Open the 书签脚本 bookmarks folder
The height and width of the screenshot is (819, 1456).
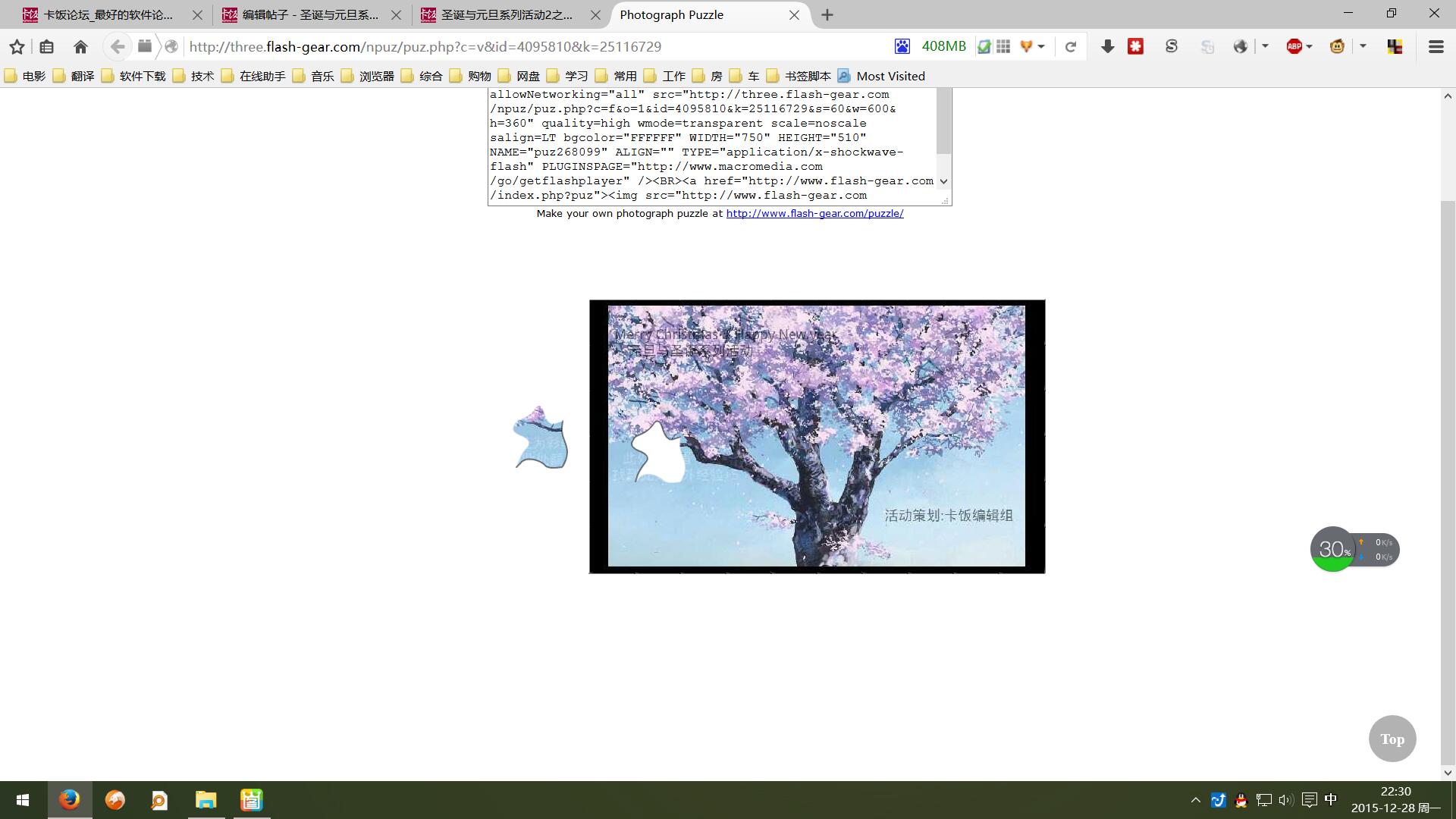[799, 76]
